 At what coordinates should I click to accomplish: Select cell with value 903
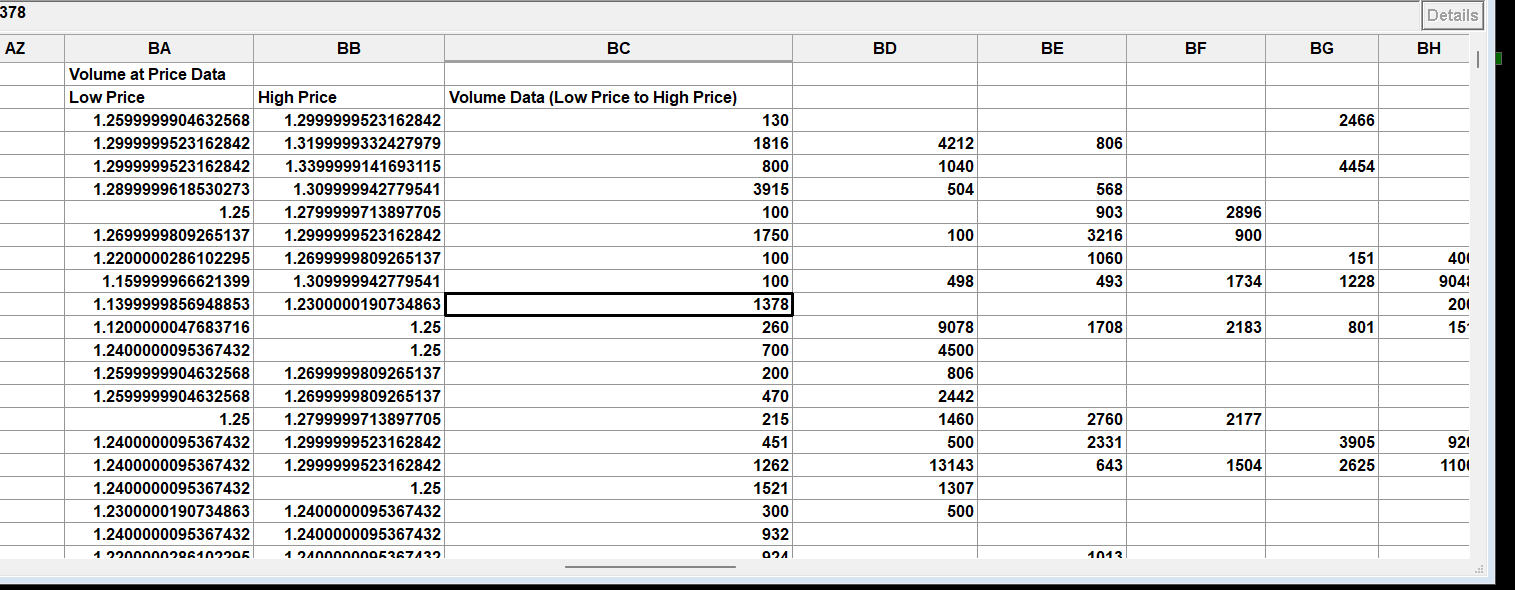click(1052, 212)
